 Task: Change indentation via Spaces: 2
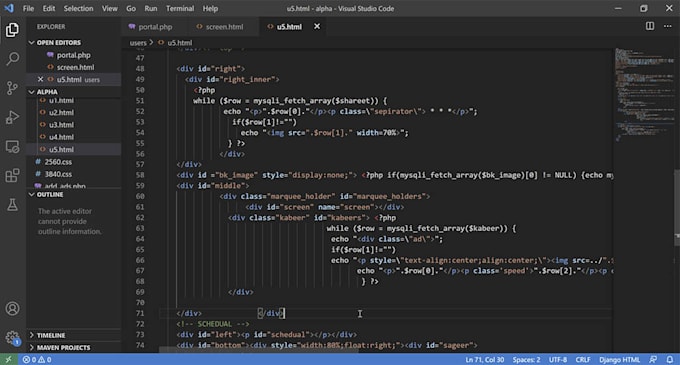[526, 359]
